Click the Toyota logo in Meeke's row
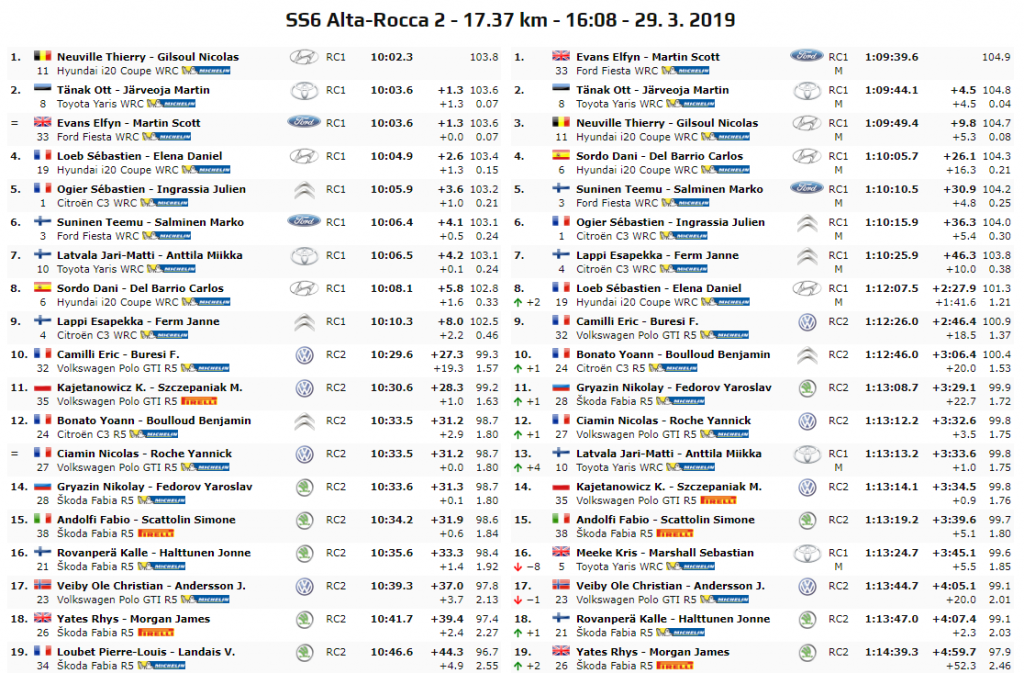Image resolution: width=1024 pixels, height=673 pixels. coord(806,553)
